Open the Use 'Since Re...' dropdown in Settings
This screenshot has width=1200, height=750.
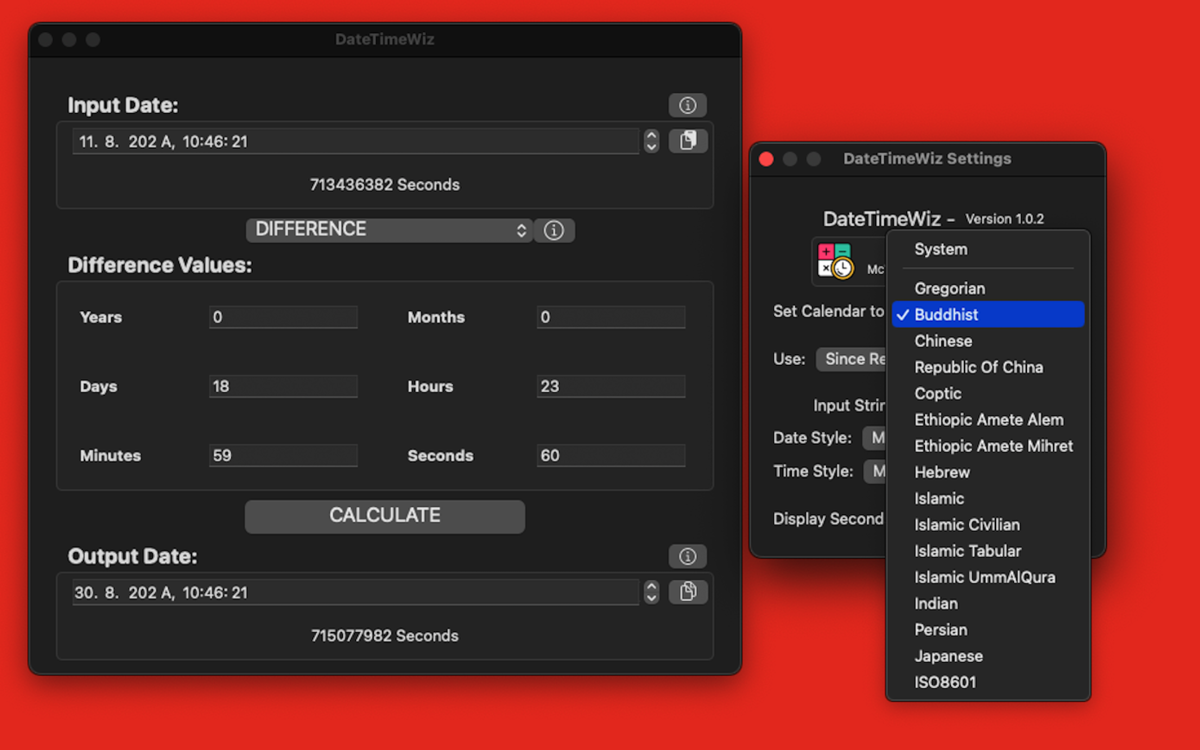click(852, 359)
